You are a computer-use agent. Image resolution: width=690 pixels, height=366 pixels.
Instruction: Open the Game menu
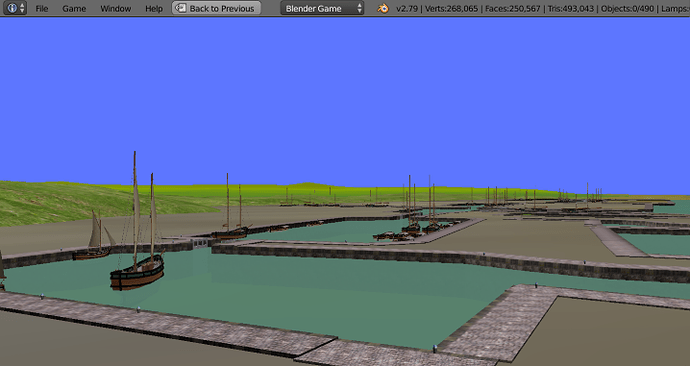[x=74, y=8]
